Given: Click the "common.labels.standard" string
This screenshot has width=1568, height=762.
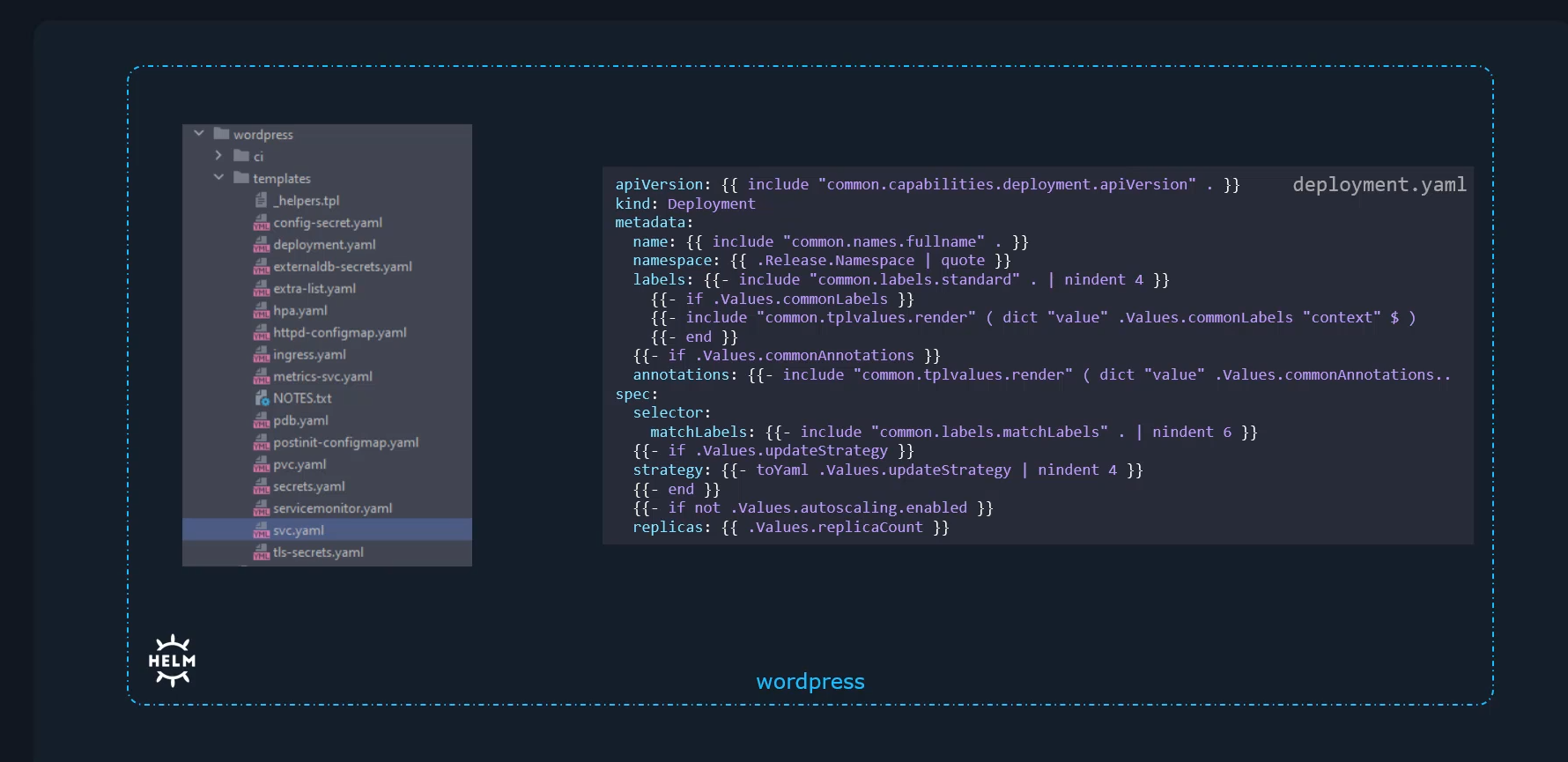Looking at the screenshot, I should tap(914, 280).
